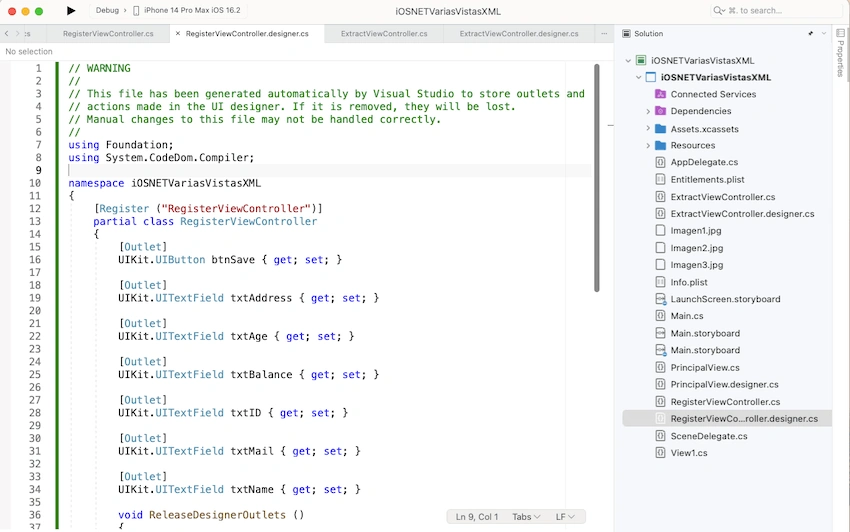The width and height of the screenshot is (850, 532).
Task: Click the LaunchScreen.storyboard file icon
Action: tap(660, 299)
